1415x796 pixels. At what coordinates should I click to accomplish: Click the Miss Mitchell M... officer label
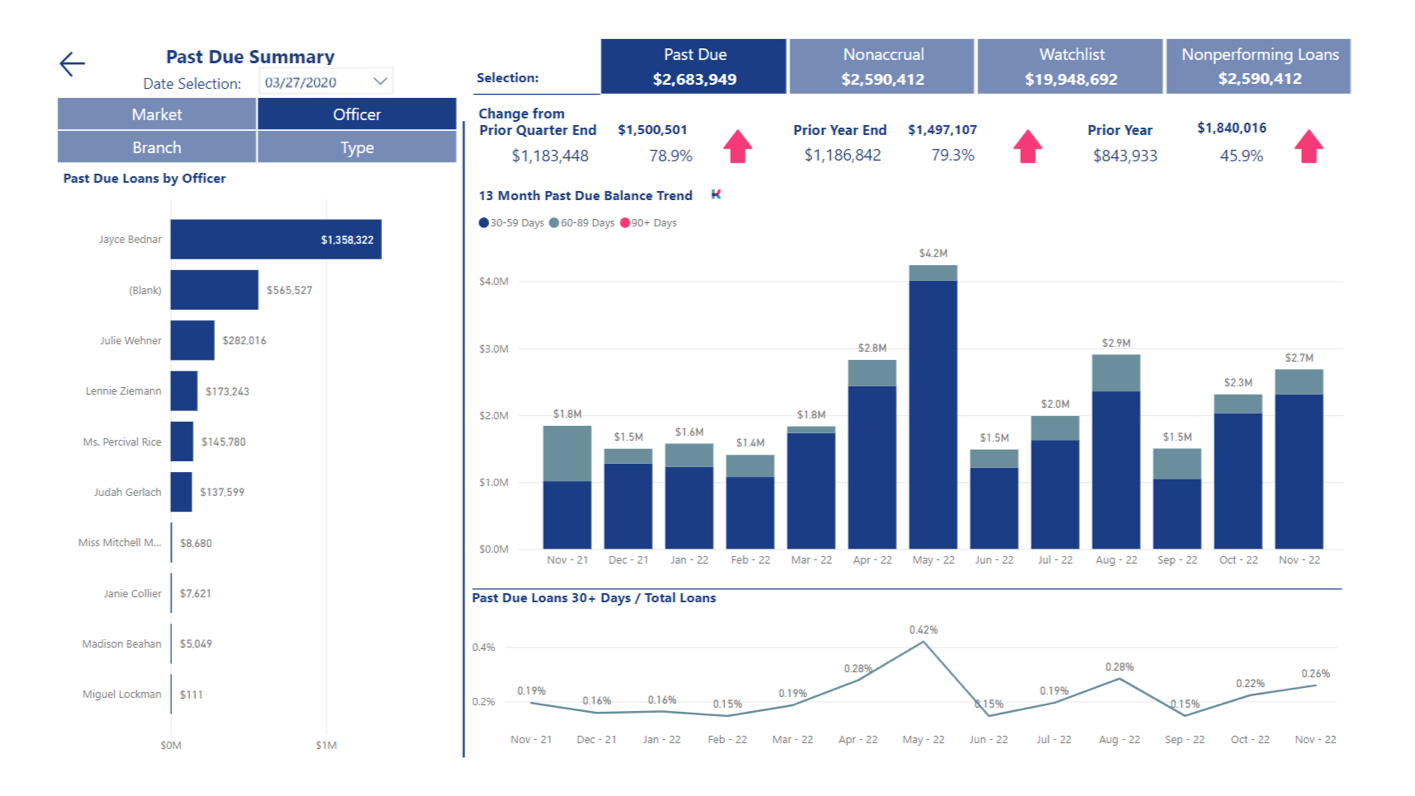click(x=120, y=543)
